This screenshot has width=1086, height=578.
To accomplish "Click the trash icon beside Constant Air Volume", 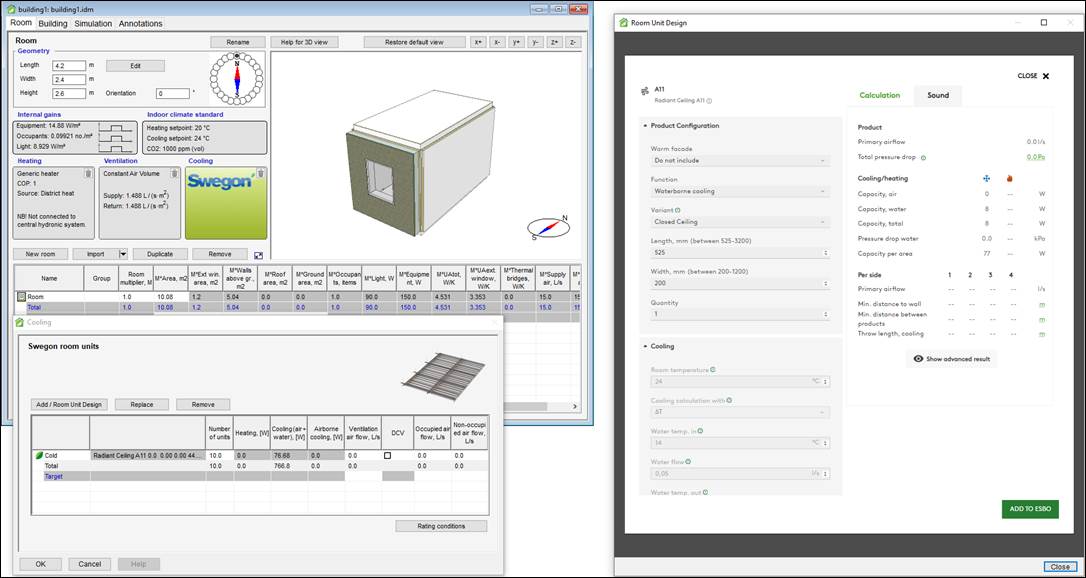I will pos(173,174).
